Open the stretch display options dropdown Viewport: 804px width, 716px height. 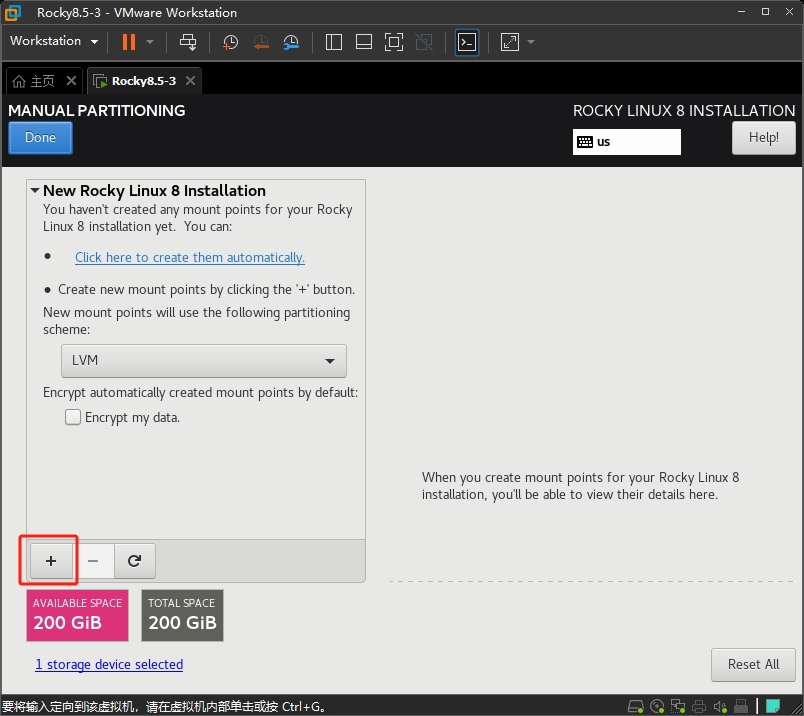pyautogui.click(x=531, y=42)
